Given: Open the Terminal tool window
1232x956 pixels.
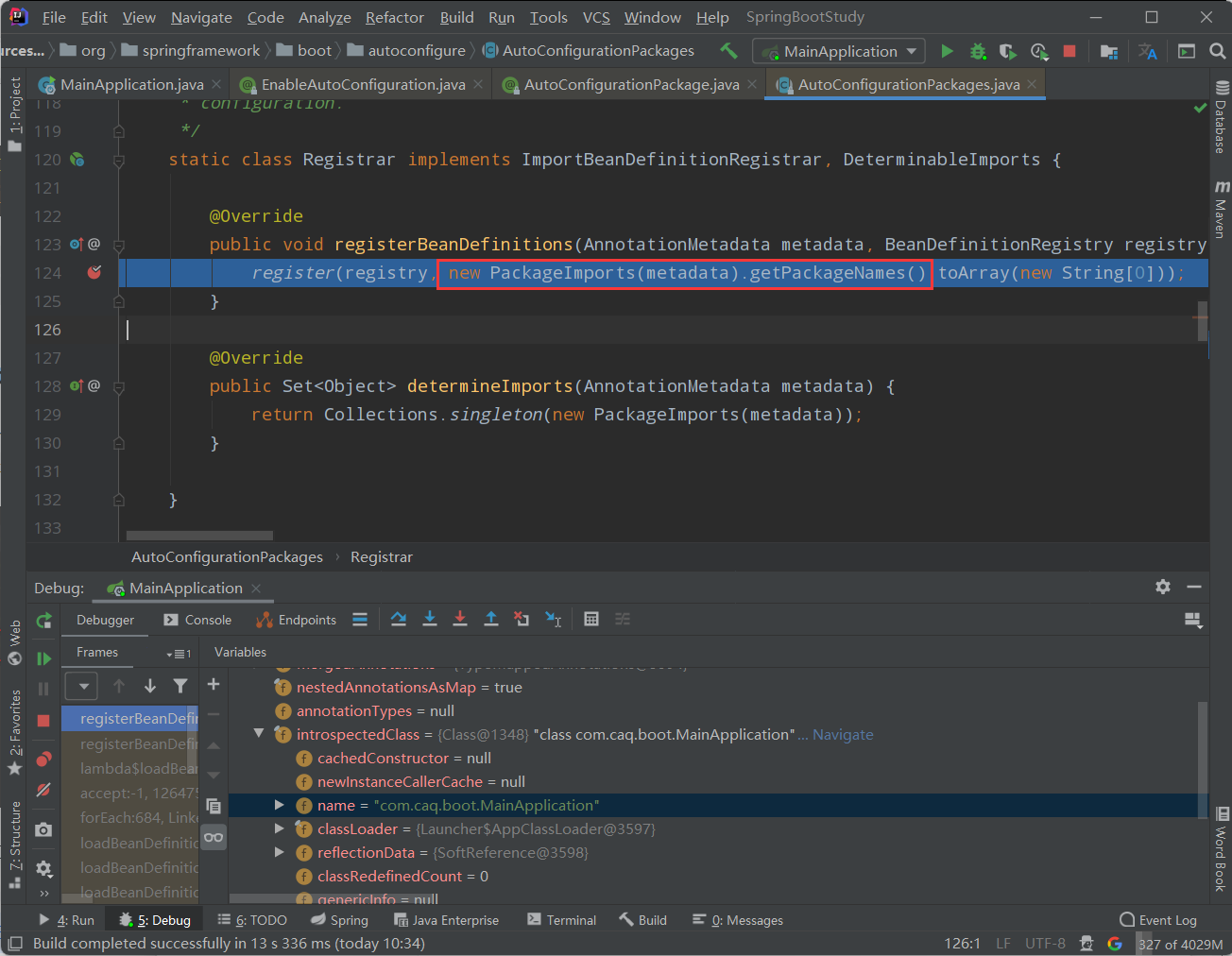Looking at the screenshot, I should 562,920.
